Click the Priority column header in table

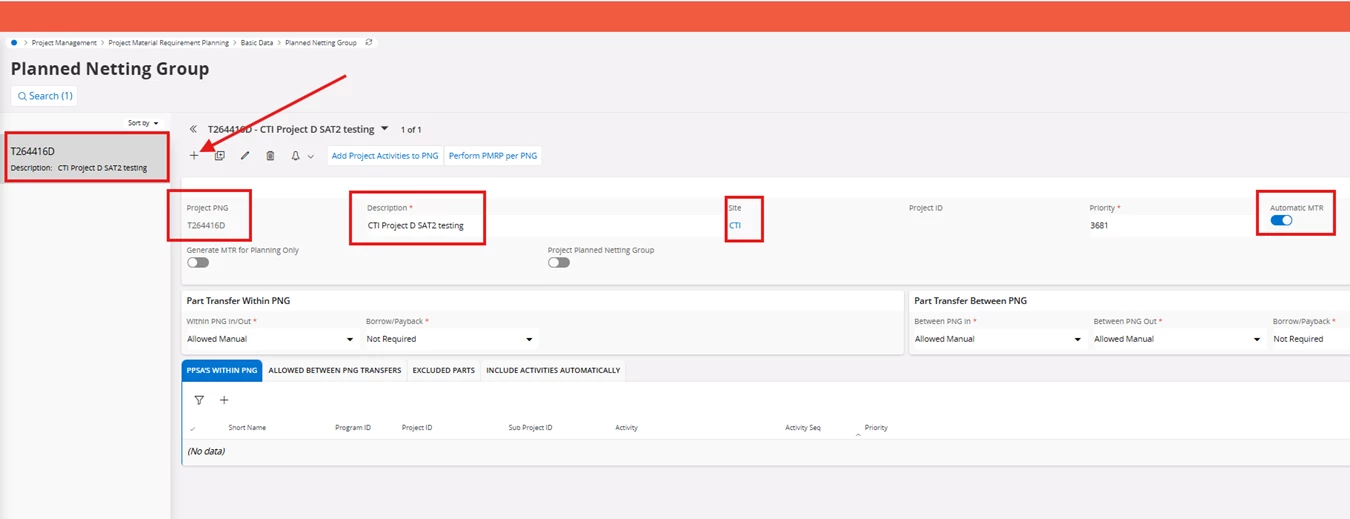coord(876,428)
